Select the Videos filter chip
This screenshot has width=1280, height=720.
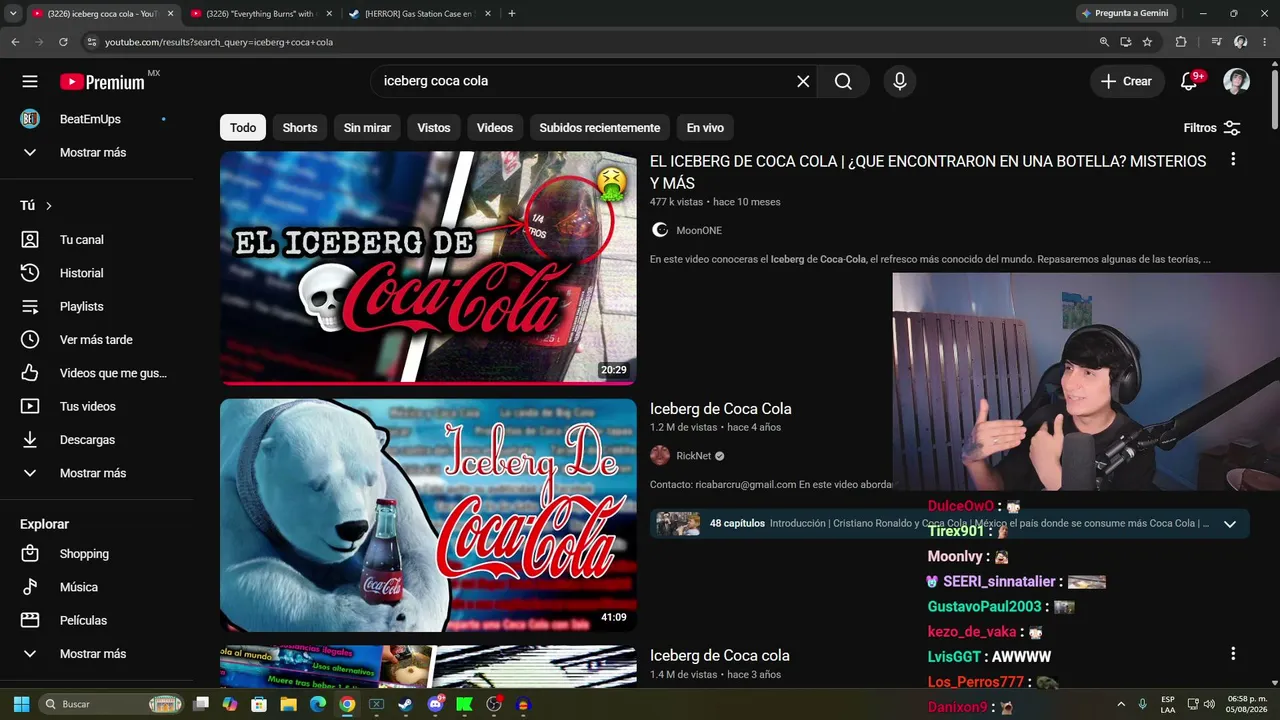point(495,128)
